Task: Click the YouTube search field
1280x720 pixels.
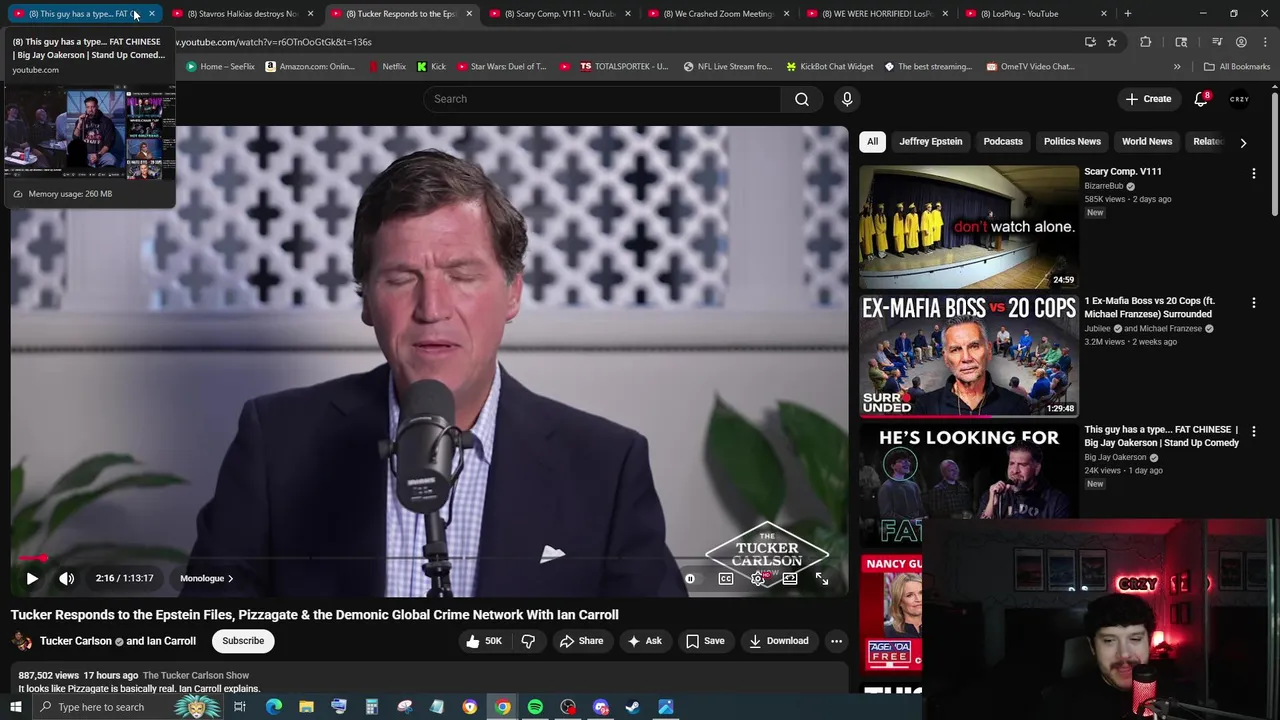Action: click(602, 99)
